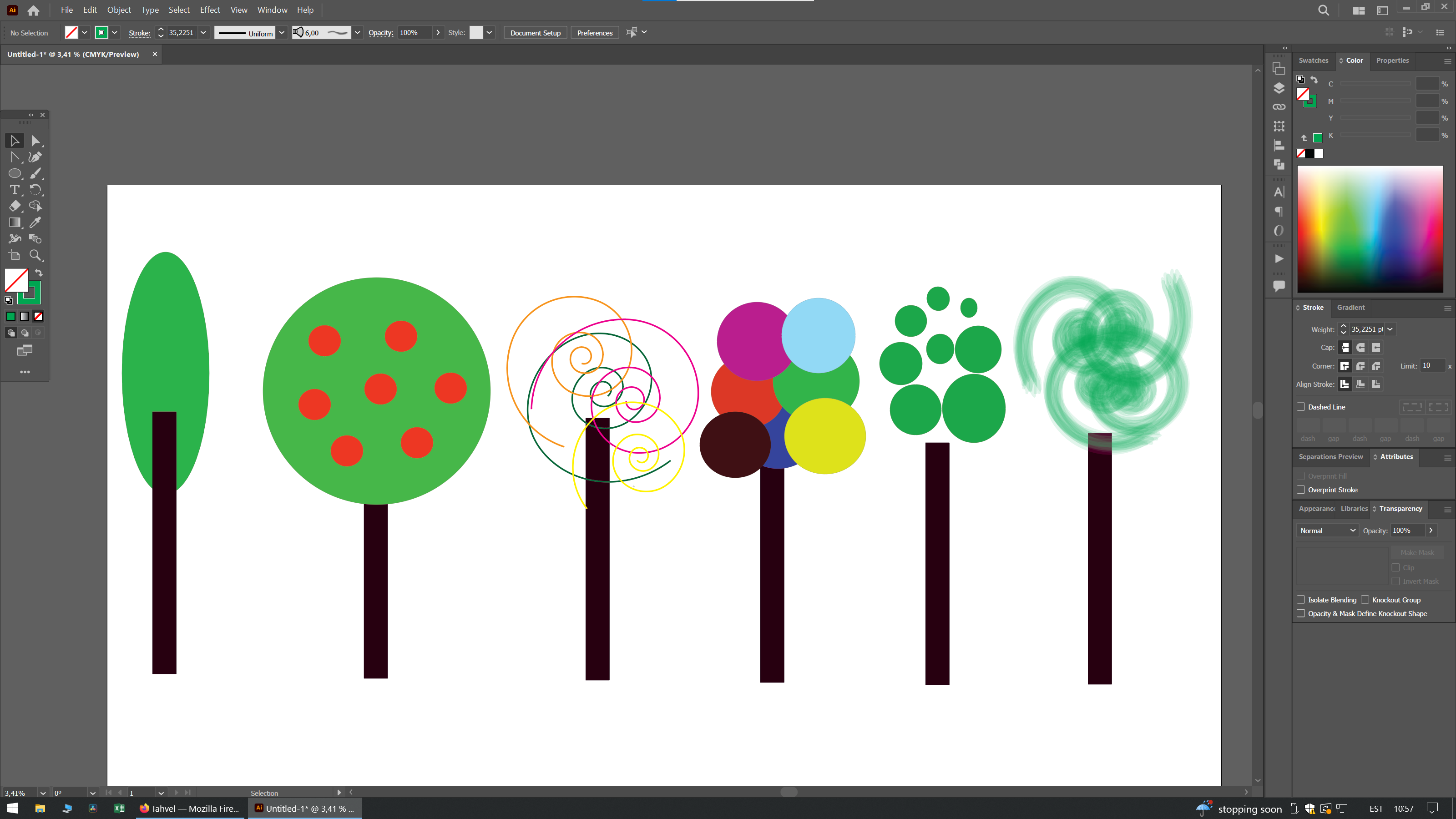This screenshot has height=819, width=1456.
Task: Open the stroke color dropdown in control bar
Action: pyautogui.click(x=115, y=32)
